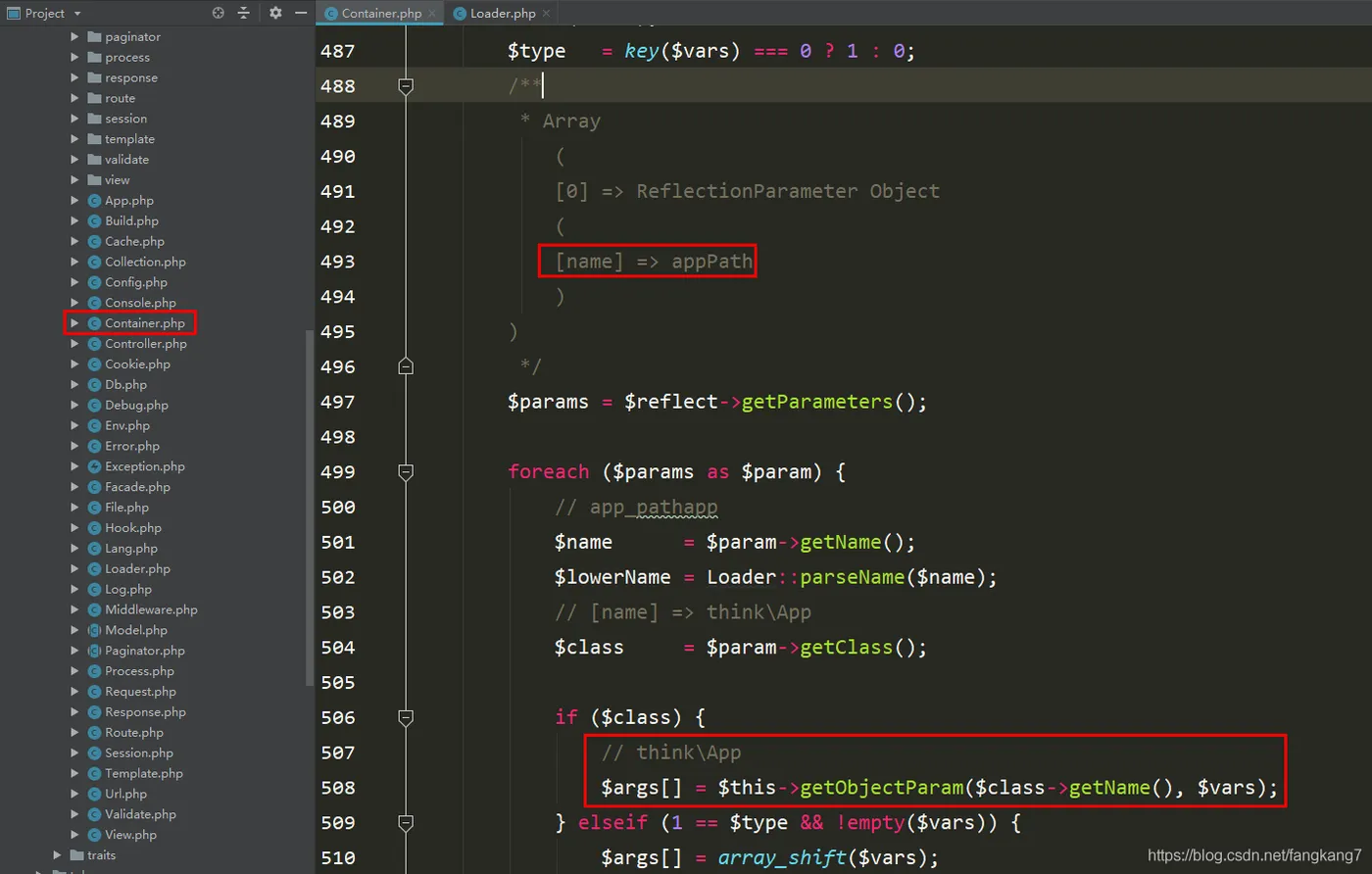The height and width of the screenshot is (874, 1372).
Task: Open Request.php in the project tree
Action: 140,692
